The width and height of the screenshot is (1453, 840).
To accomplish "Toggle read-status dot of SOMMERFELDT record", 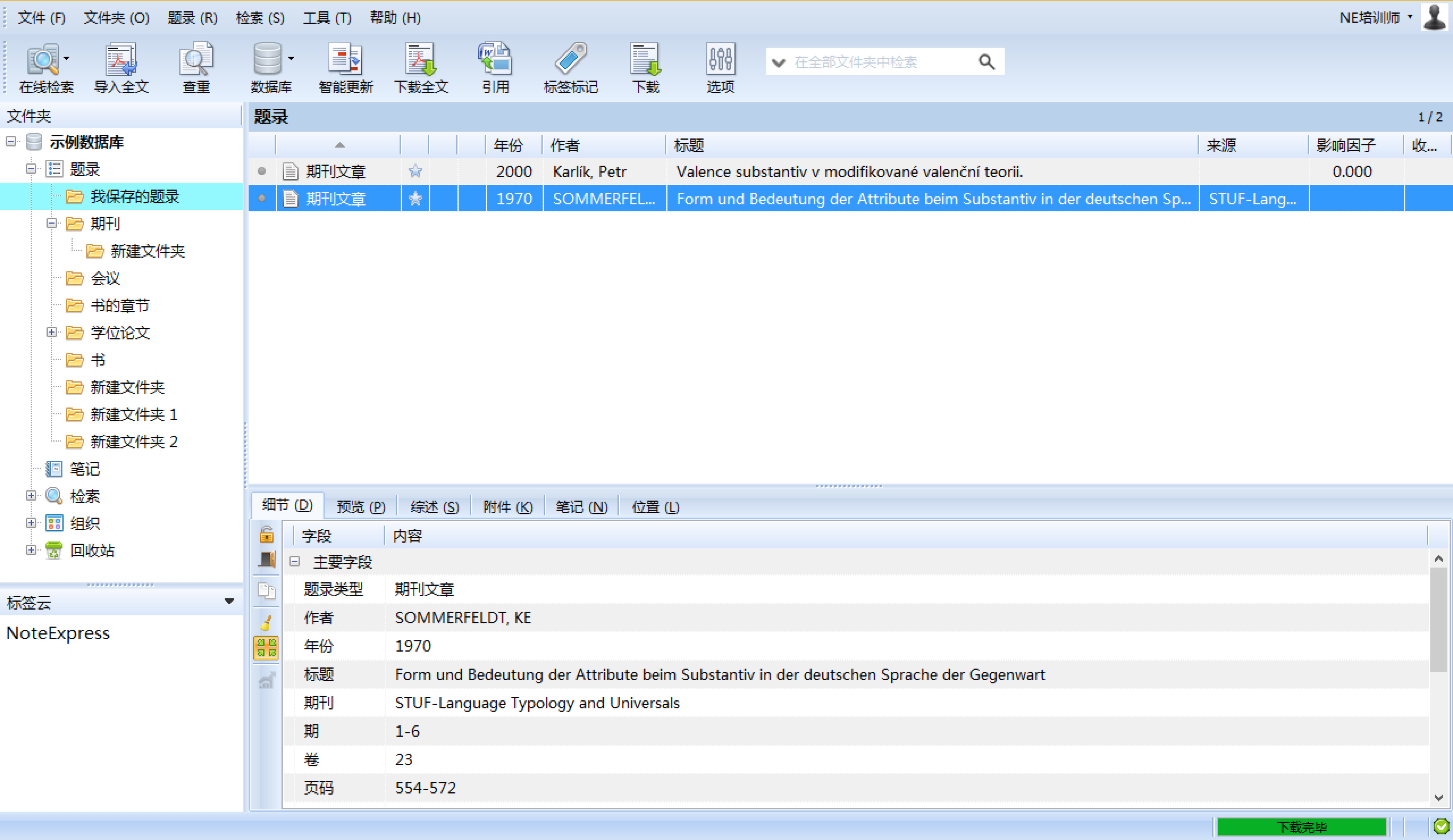I will coord(262,198).
